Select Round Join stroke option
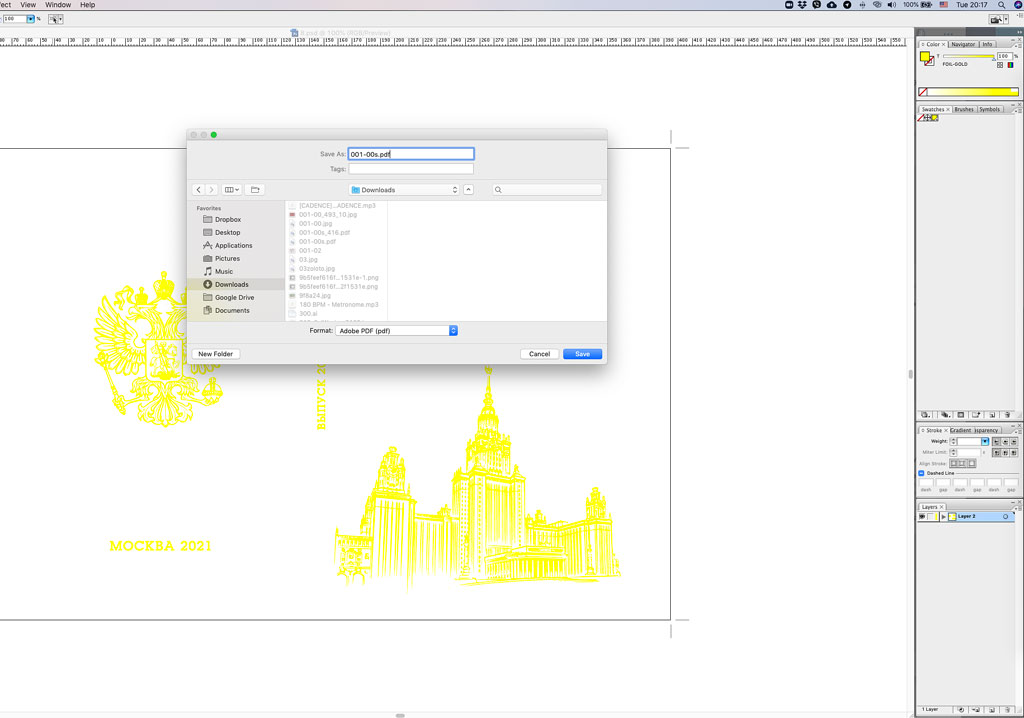The image size is (1024, 718). coord(1005,452)
